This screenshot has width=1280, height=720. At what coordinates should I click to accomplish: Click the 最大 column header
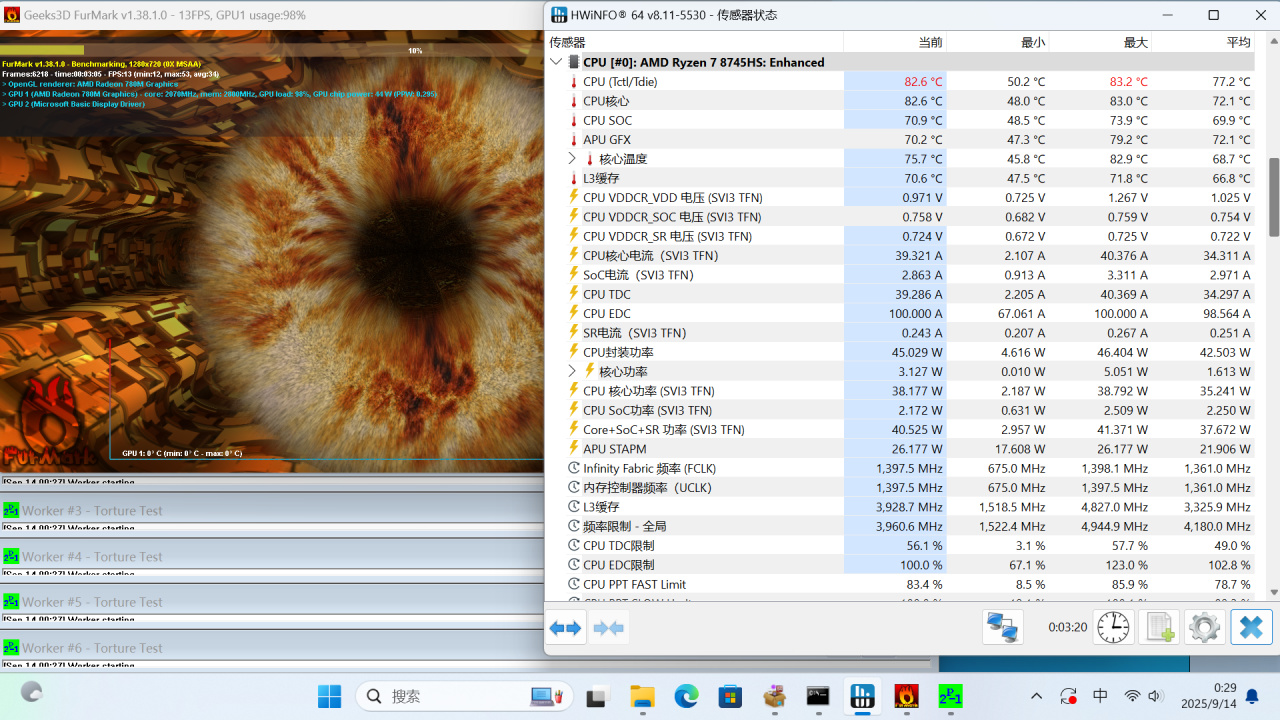(x=1100, y=42)
